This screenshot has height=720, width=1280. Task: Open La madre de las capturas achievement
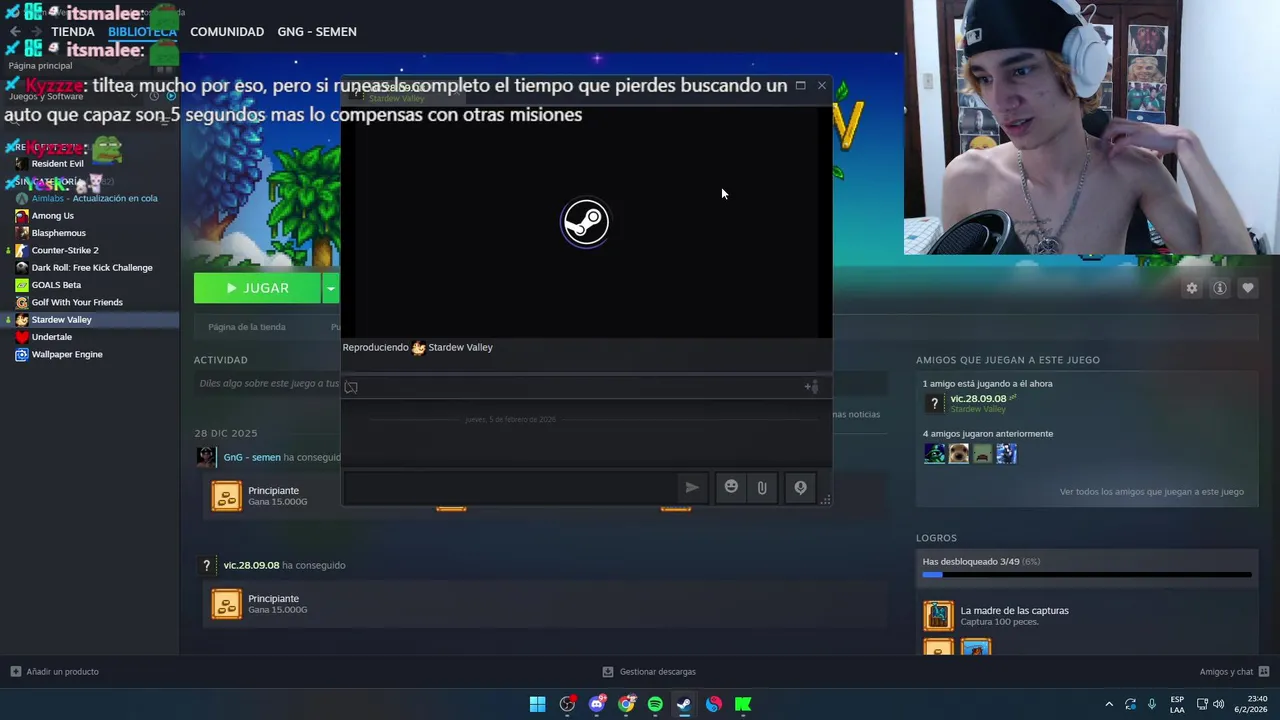coord(1014,611)
